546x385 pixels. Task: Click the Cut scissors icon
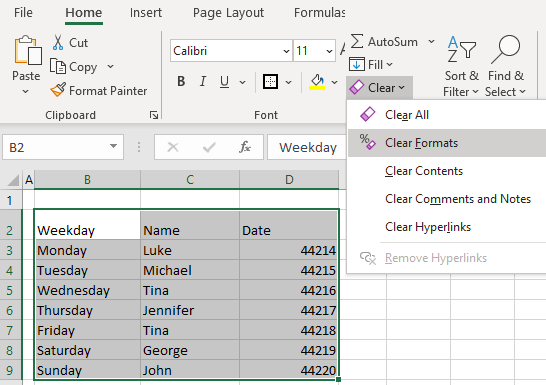coord(58,42)
